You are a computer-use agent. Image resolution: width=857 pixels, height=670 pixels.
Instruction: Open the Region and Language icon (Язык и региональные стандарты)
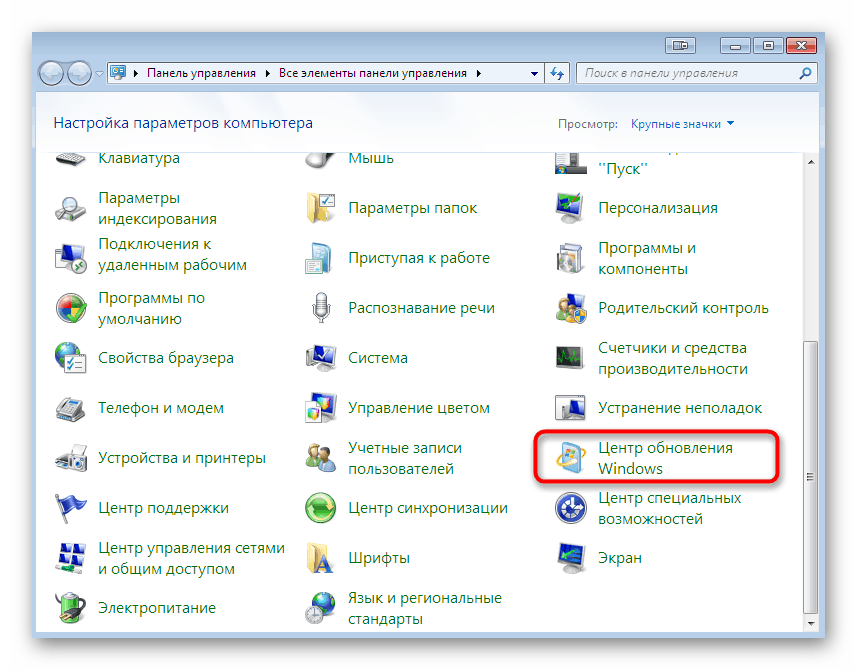click(x=321, y=608)
